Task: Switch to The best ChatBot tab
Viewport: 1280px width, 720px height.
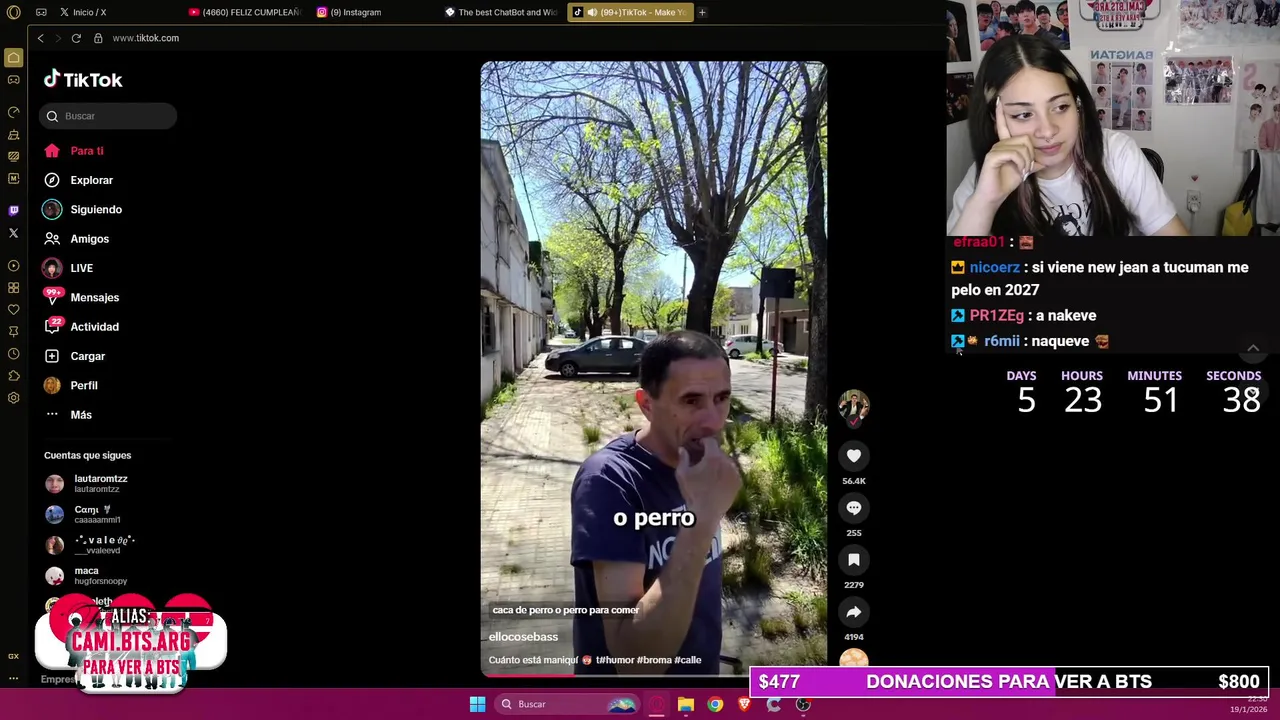Action: point(500,12)
